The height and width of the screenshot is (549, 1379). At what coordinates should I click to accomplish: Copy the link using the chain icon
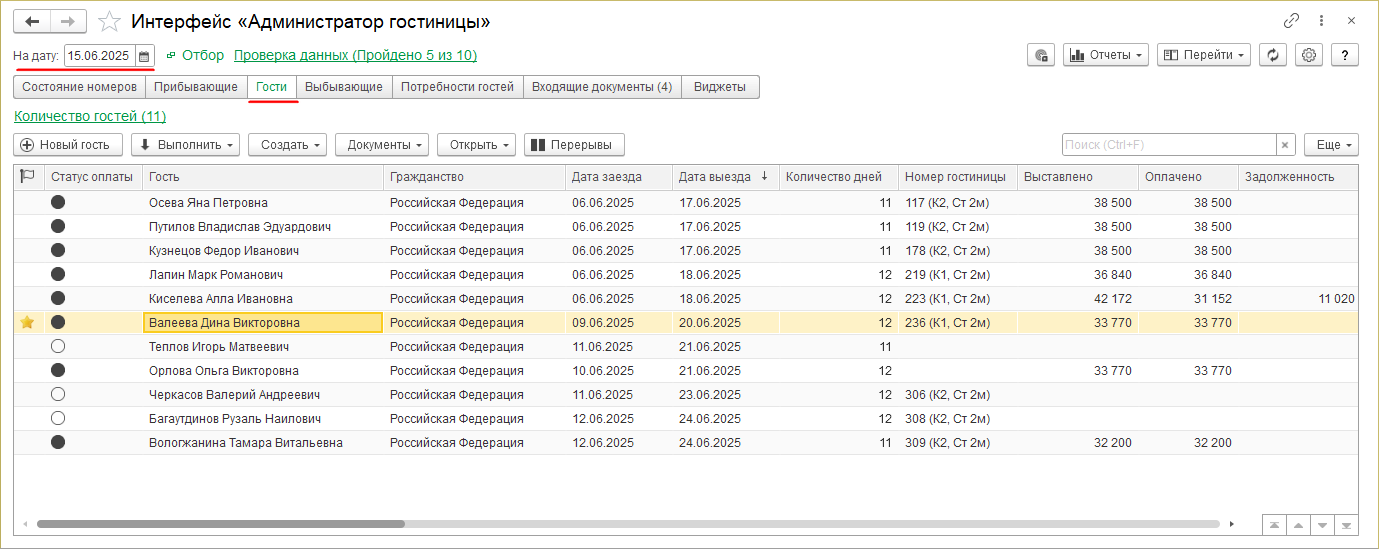click(x=1291, y=21)
